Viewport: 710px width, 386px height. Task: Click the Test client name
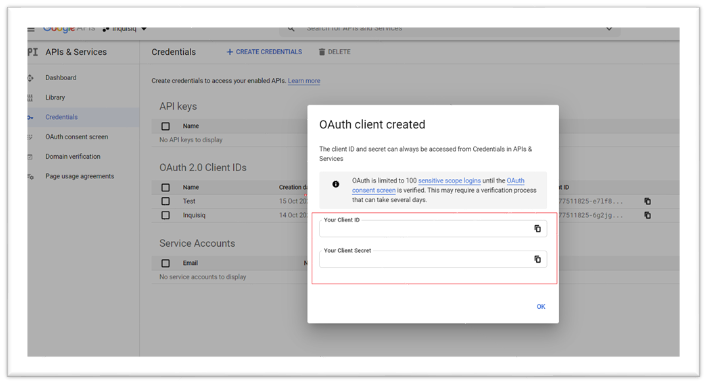[x=189, y=201]
